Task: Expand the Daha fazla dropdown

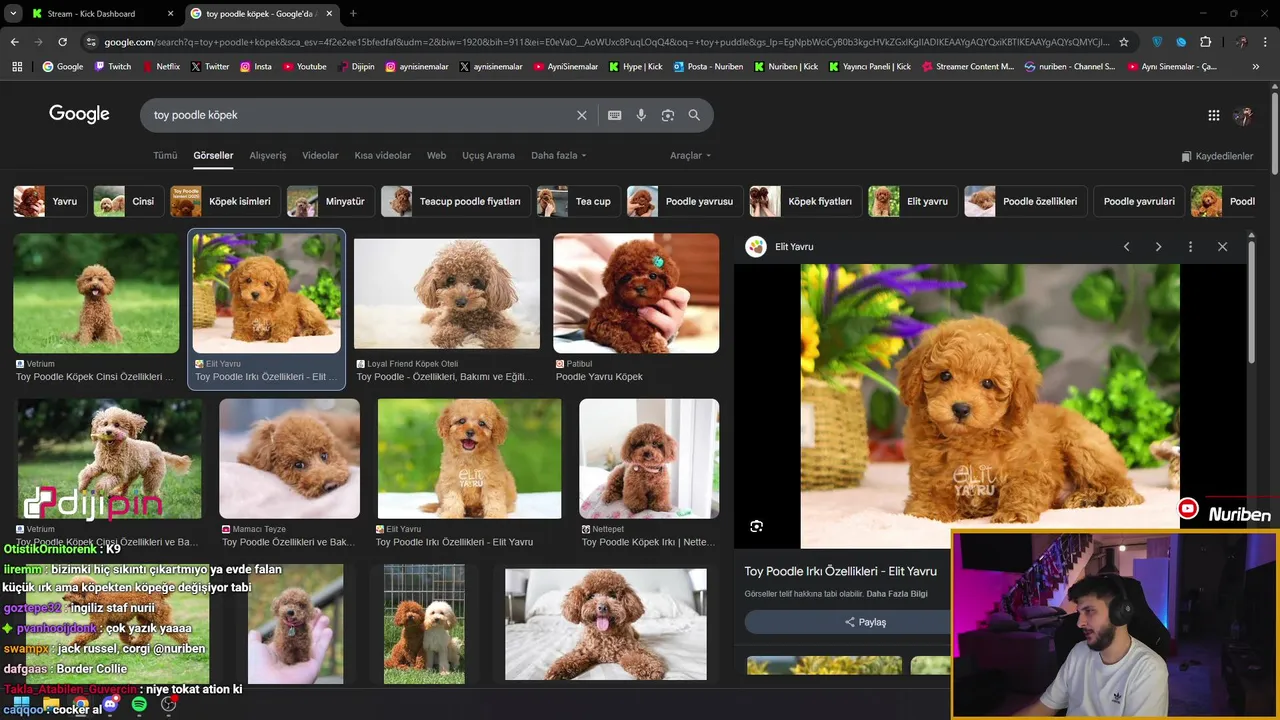Action: point(558,156)
